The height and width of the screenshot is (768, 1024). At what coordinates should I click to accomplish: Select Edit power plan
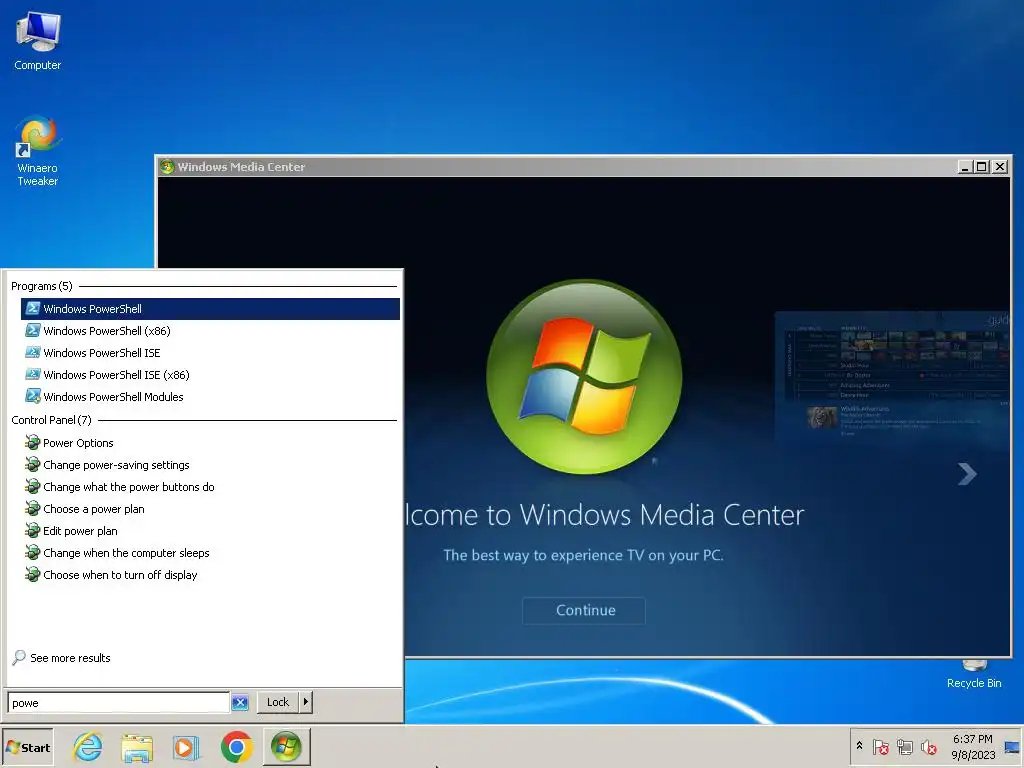pyautogui.click(x=210, y=531)
